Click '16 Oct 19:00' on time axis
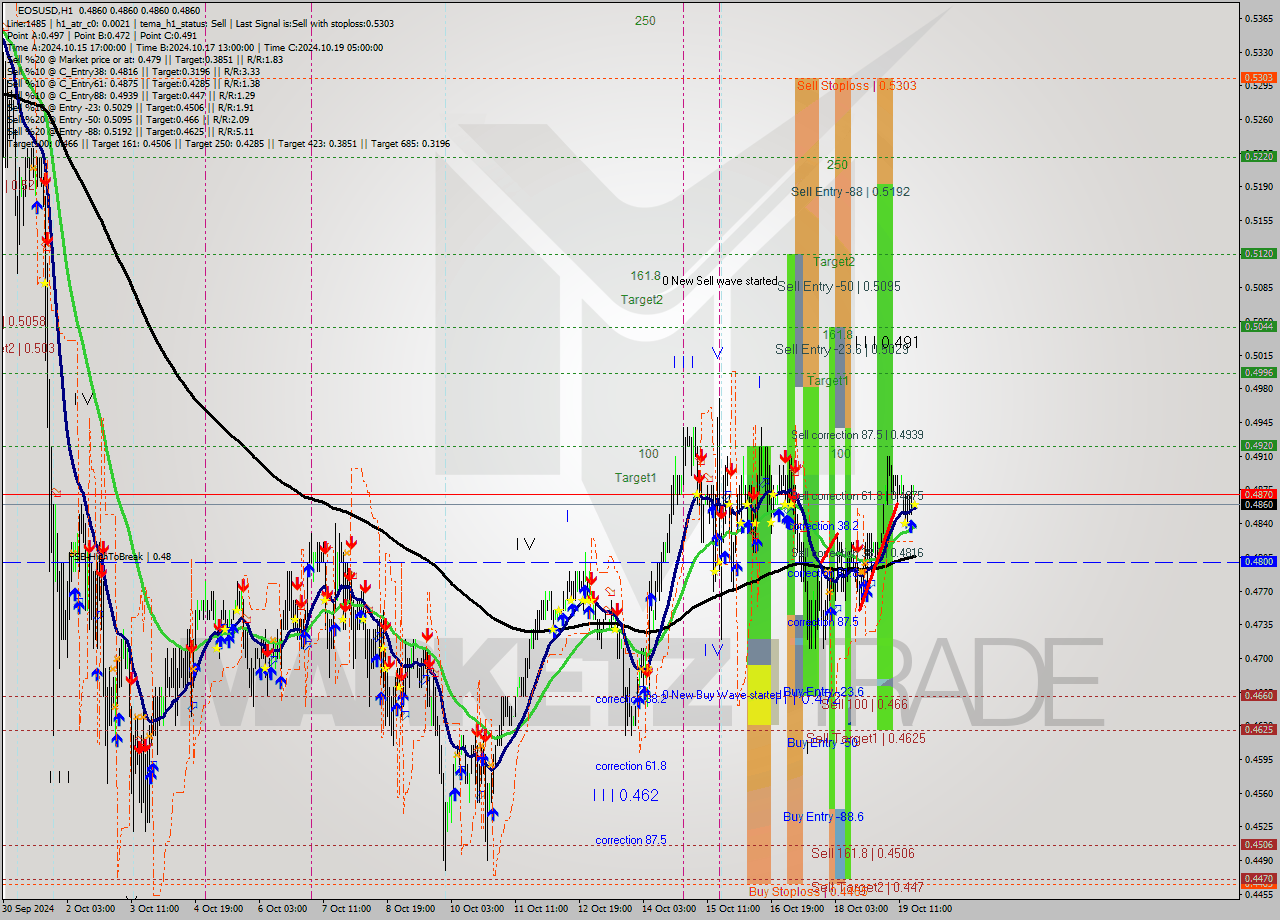This screenshot has height=920, width=1280. (x=797, y=909)
